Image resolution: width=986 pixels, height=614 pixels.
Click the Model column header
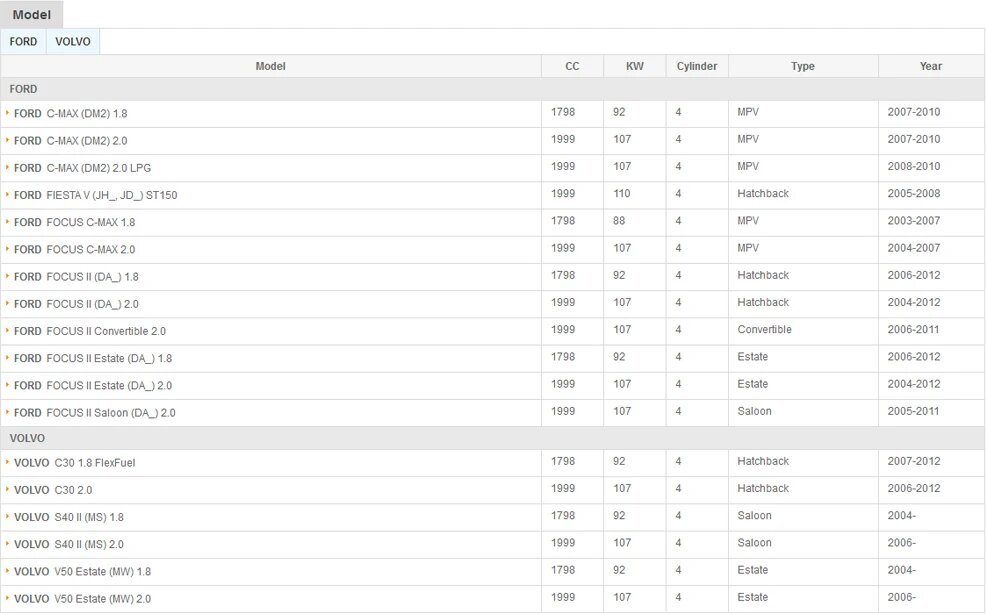coord(270,66)
